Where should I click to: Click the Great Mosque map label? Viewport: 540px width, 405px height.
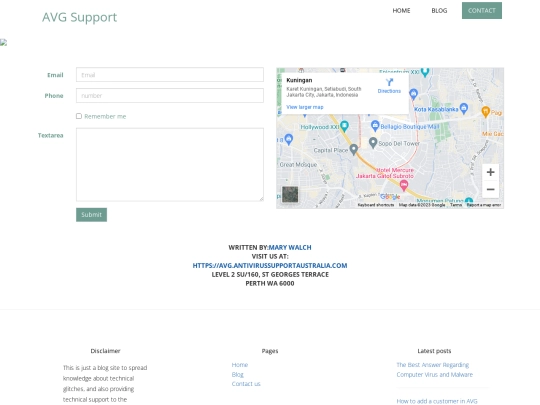[298, 165]
